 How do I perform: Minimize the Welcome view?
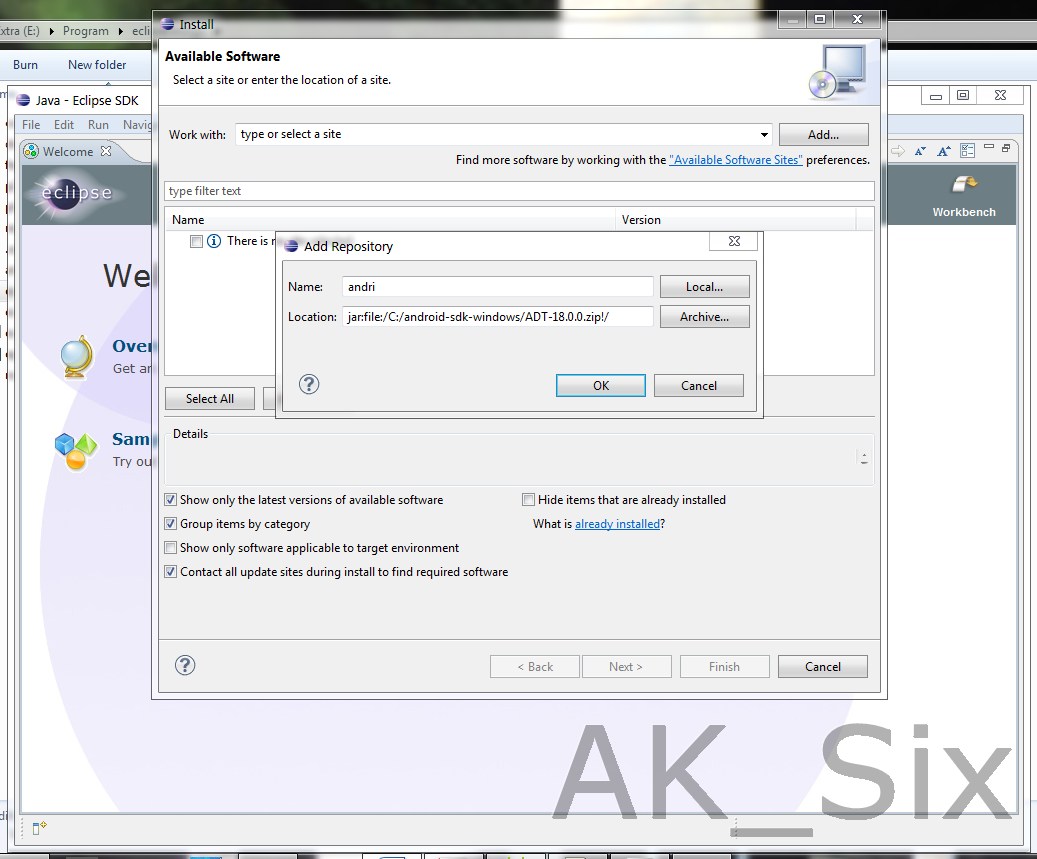pyautogui.click(x=989, y=147)
